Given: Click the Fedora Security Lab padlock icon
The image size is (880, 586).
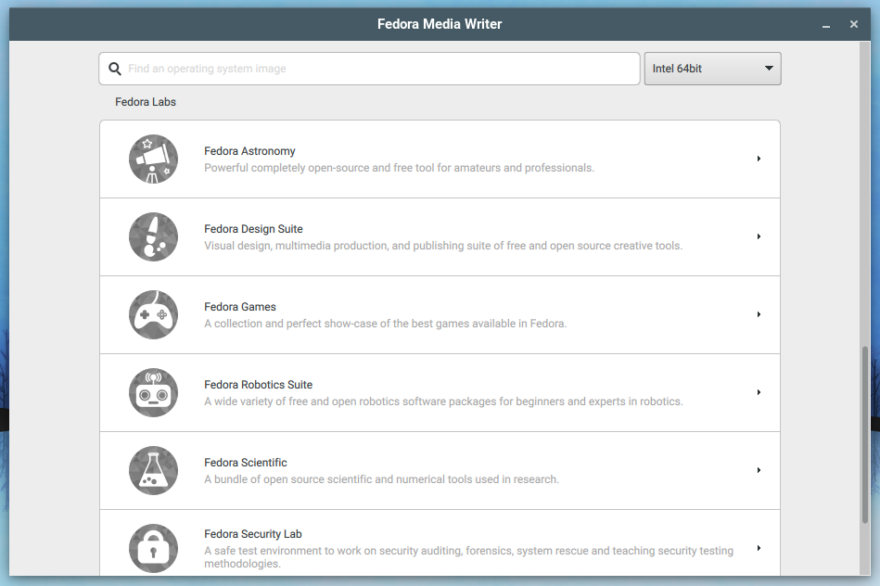Looking at the screenshot, I should [153, 548].
